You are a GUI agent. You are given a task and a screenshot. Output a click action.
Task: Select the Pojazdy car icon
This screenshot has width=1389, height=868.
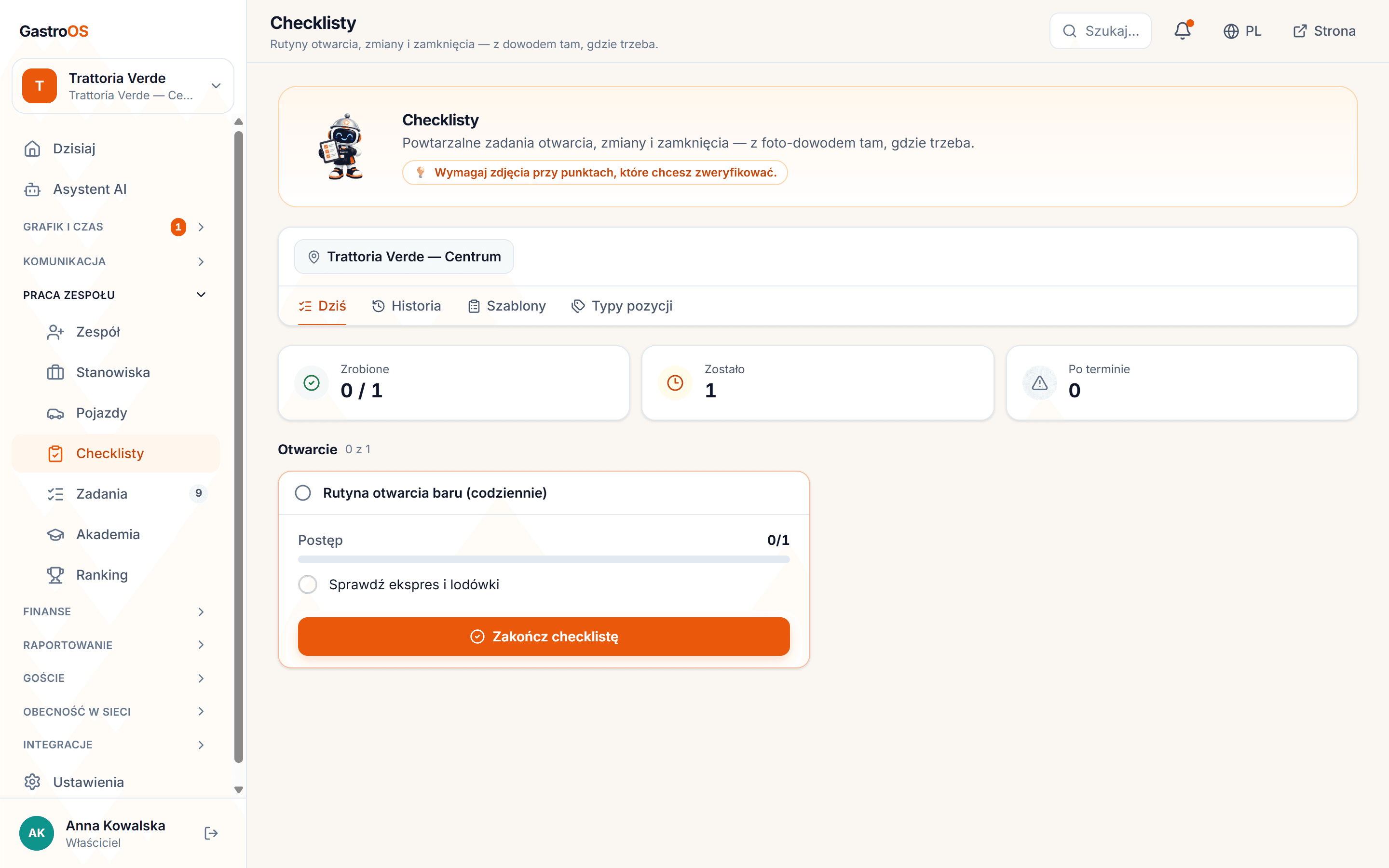[x=55, y=413]
